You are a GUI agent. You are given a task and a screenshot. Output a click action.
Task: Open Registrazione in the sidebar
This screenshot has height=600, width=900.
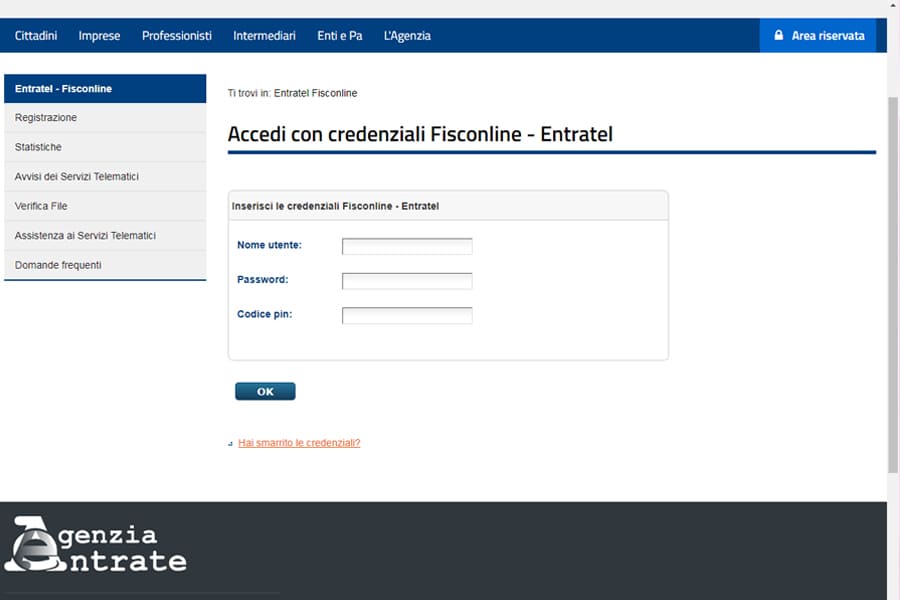(105, 118)
